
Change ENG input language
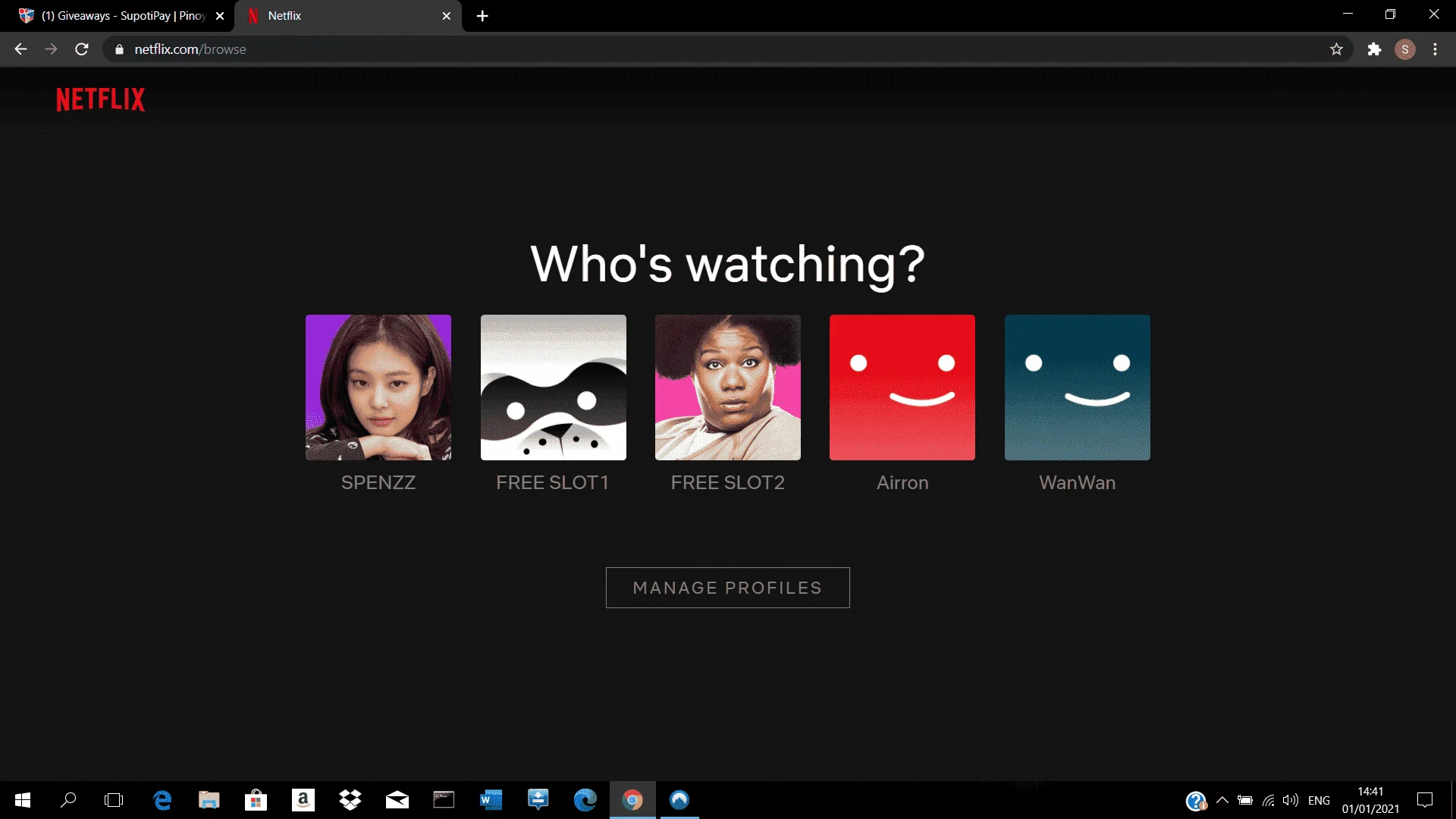coord(1319,800)
